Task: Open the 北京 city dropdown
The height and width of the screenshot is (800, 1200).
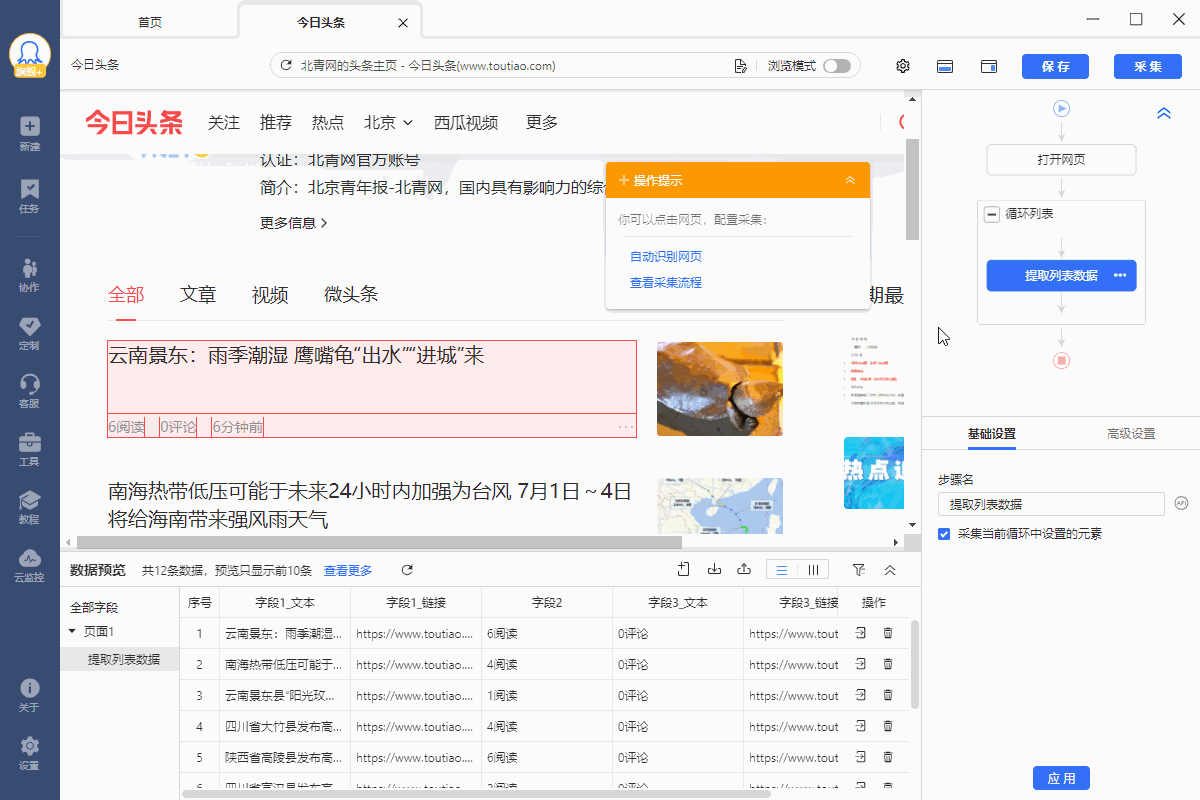Action: 388,122
